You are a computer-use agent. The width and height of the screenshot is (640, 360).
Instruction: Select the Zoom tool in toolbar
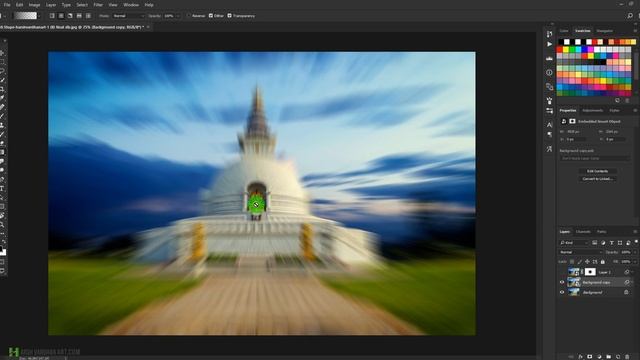pyautogui.click(x=2, y=224)
